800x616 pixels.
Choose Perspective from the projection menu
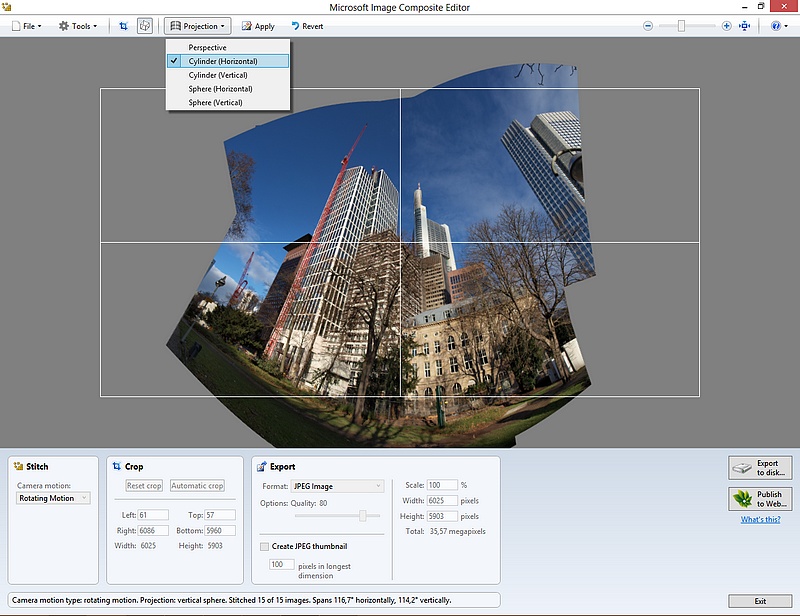click(207, 47)
